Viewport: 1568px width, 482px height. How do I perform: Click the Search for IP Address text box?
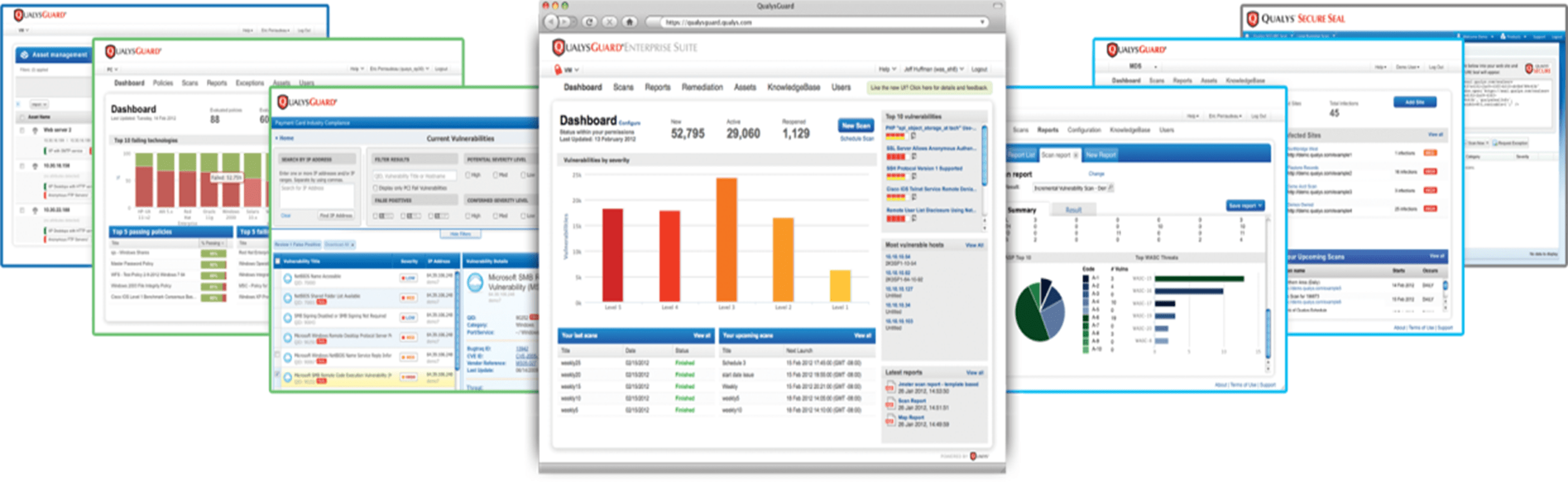point(317,196)
